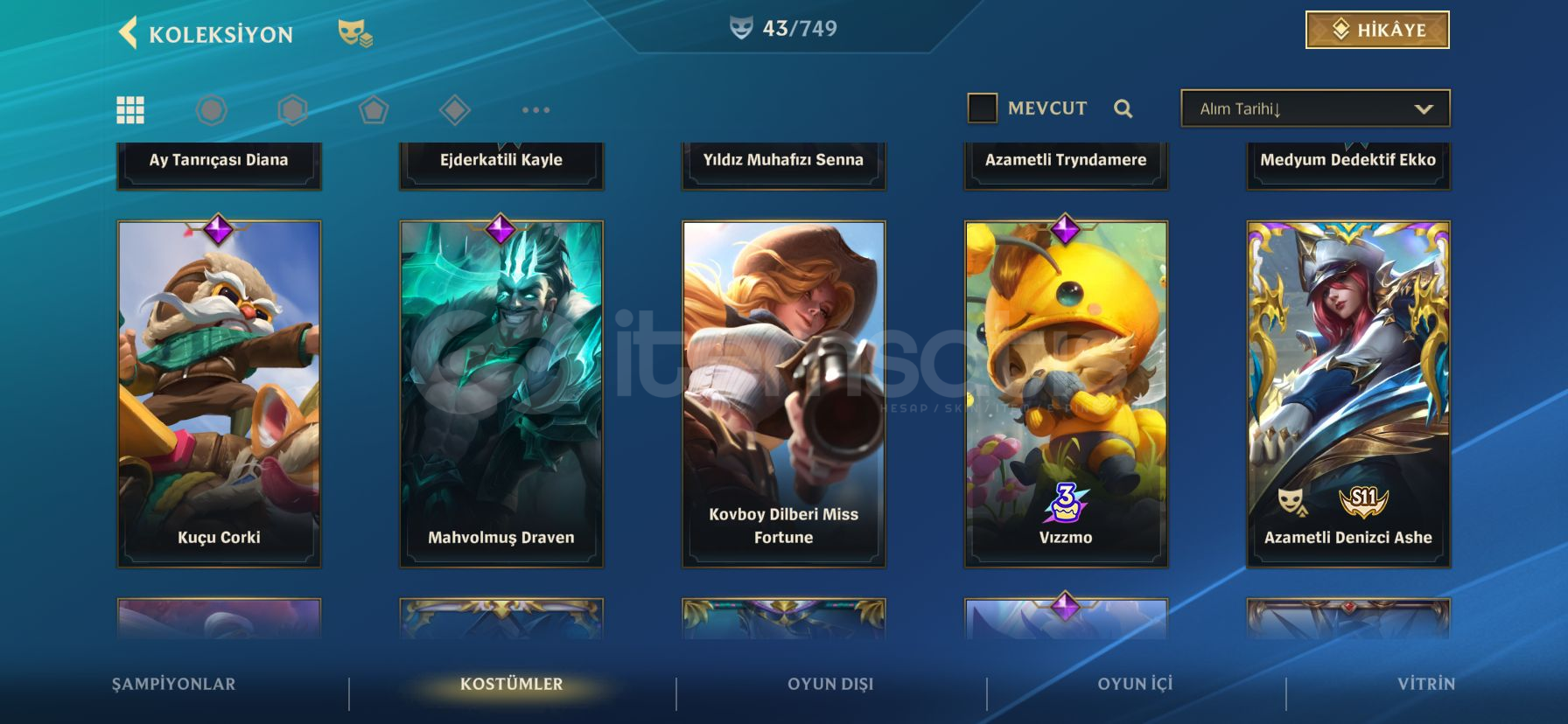Show more filters via three dots
This screenshot has height=724, width=1568.
(535, 110)
